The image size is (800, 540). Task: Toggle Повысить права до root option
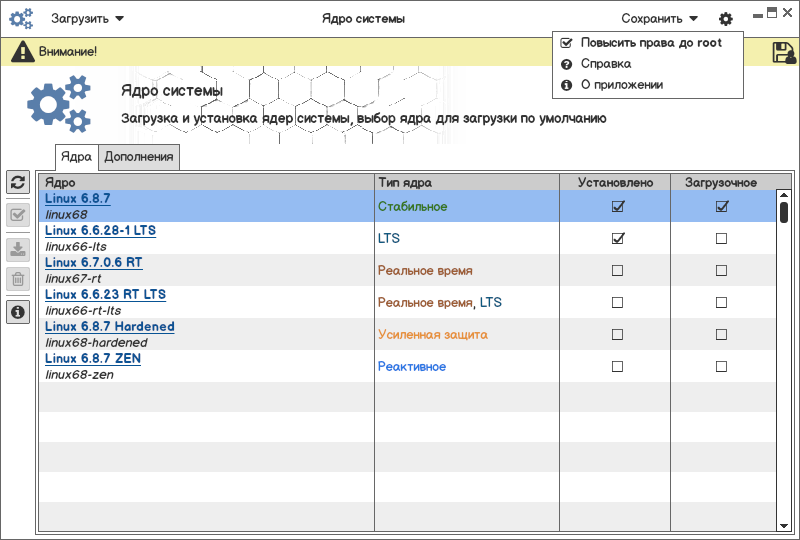(650, 43)
